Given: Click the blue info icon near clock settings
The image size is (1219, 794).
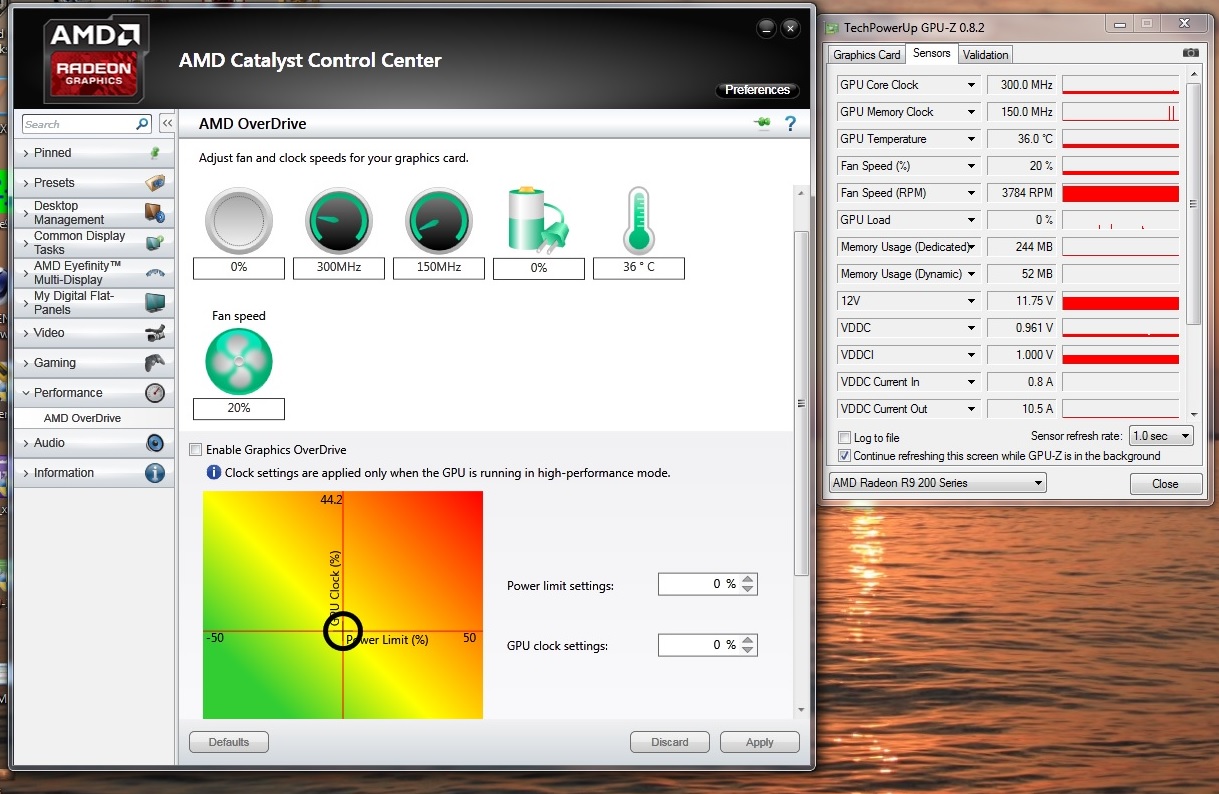Looking at the screenshot, I should [x=213, y=472].
